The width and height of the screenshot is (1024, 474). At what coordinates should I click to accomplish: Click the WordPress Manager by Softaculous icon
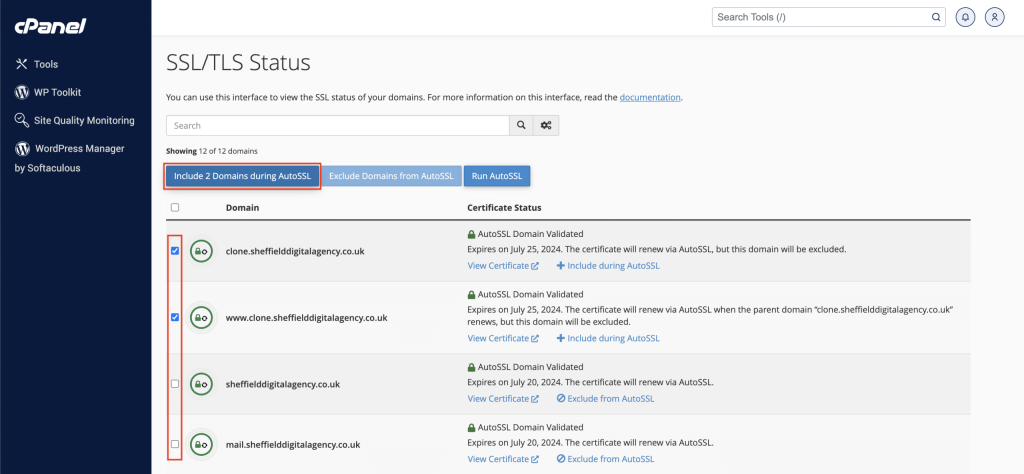pos(22,149)
